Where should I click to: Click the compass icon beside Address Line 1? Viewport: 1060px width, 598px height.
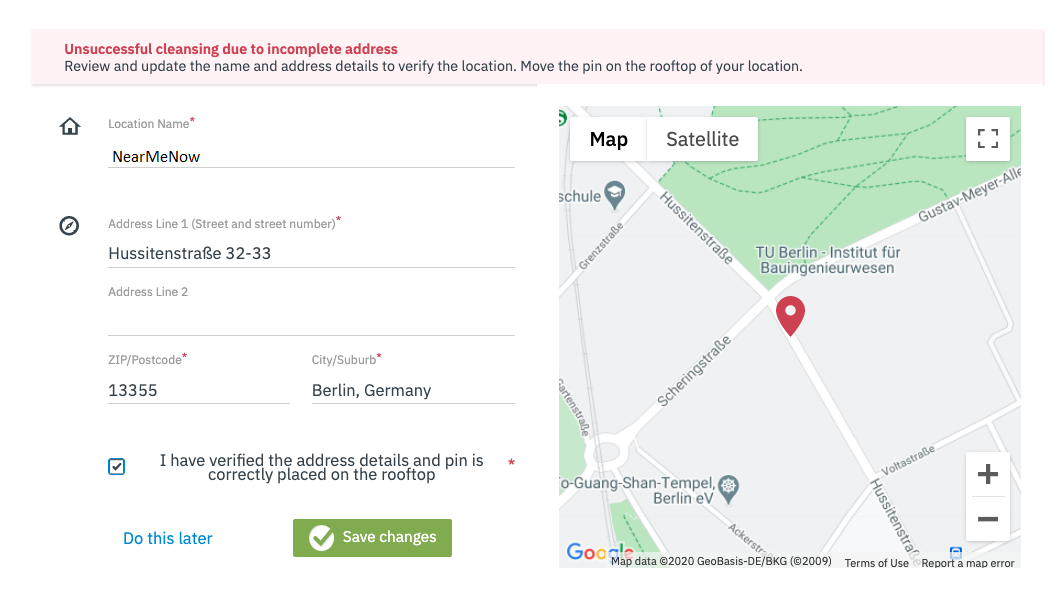tap(69, 226)
